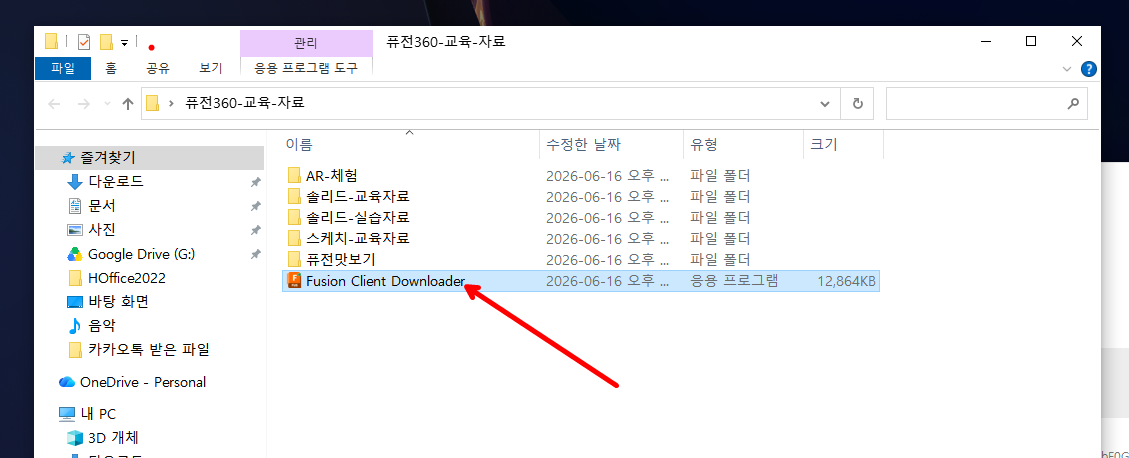This screenshot has height=458, width=1129.
Task: Open the recent locations dropdown arrow
Action: point(107,104)
